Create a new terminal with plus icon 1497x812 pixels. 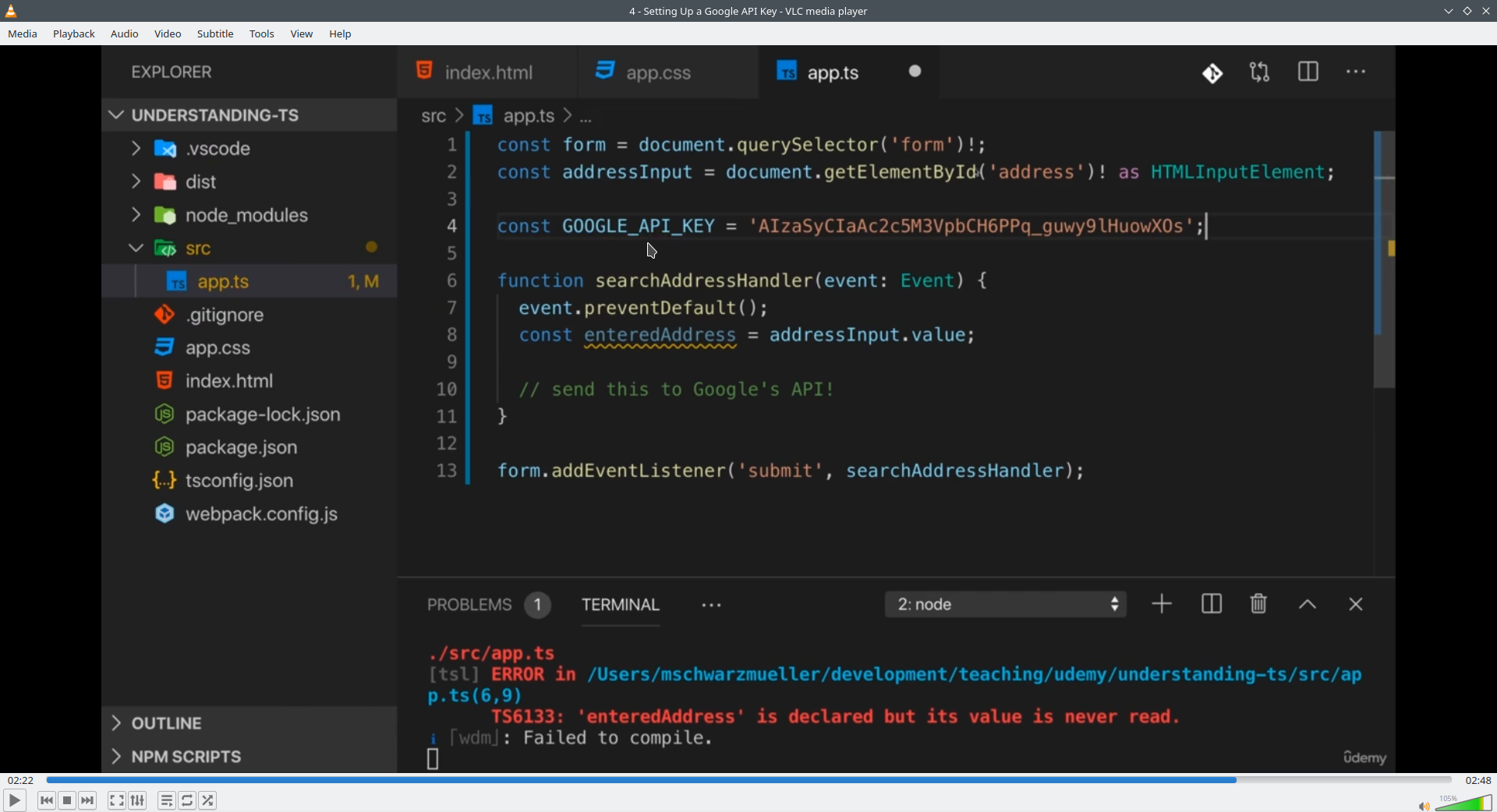[x=1162, y=604]
